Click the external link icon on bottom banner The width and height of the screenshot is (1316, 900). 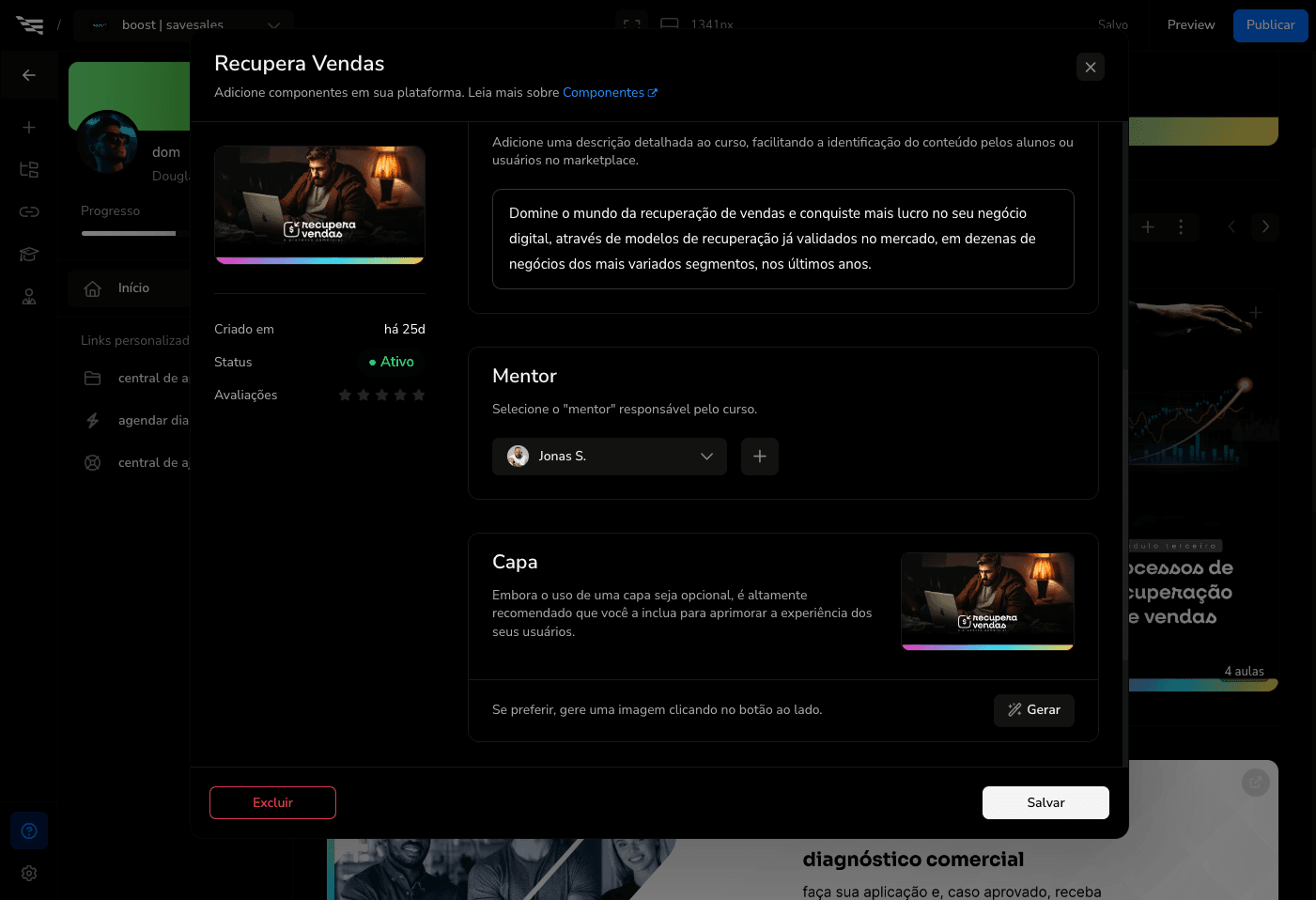coord(1256,783)
